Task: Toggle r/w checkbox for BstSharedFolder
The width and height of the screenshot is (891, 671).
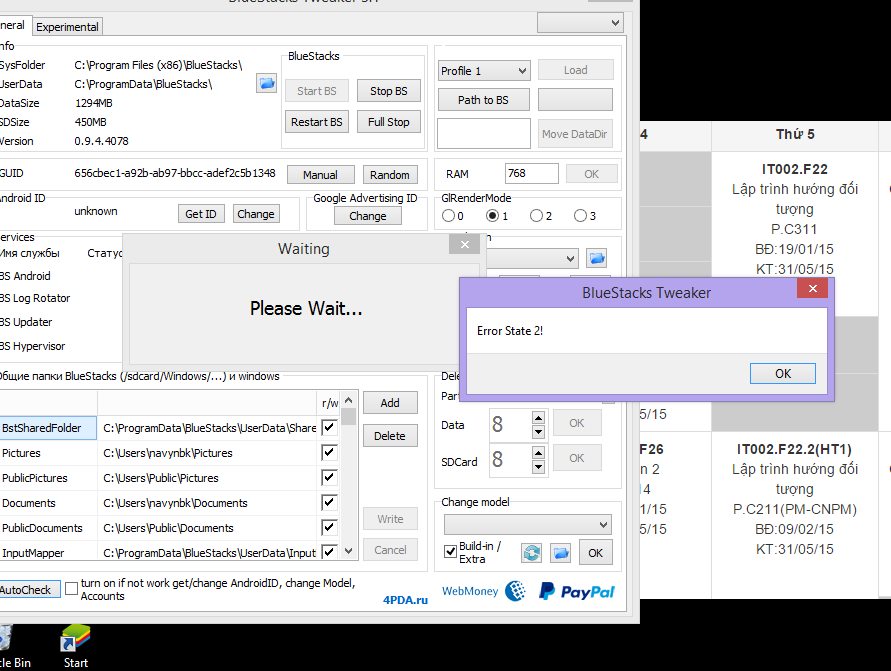Action: 330,427
